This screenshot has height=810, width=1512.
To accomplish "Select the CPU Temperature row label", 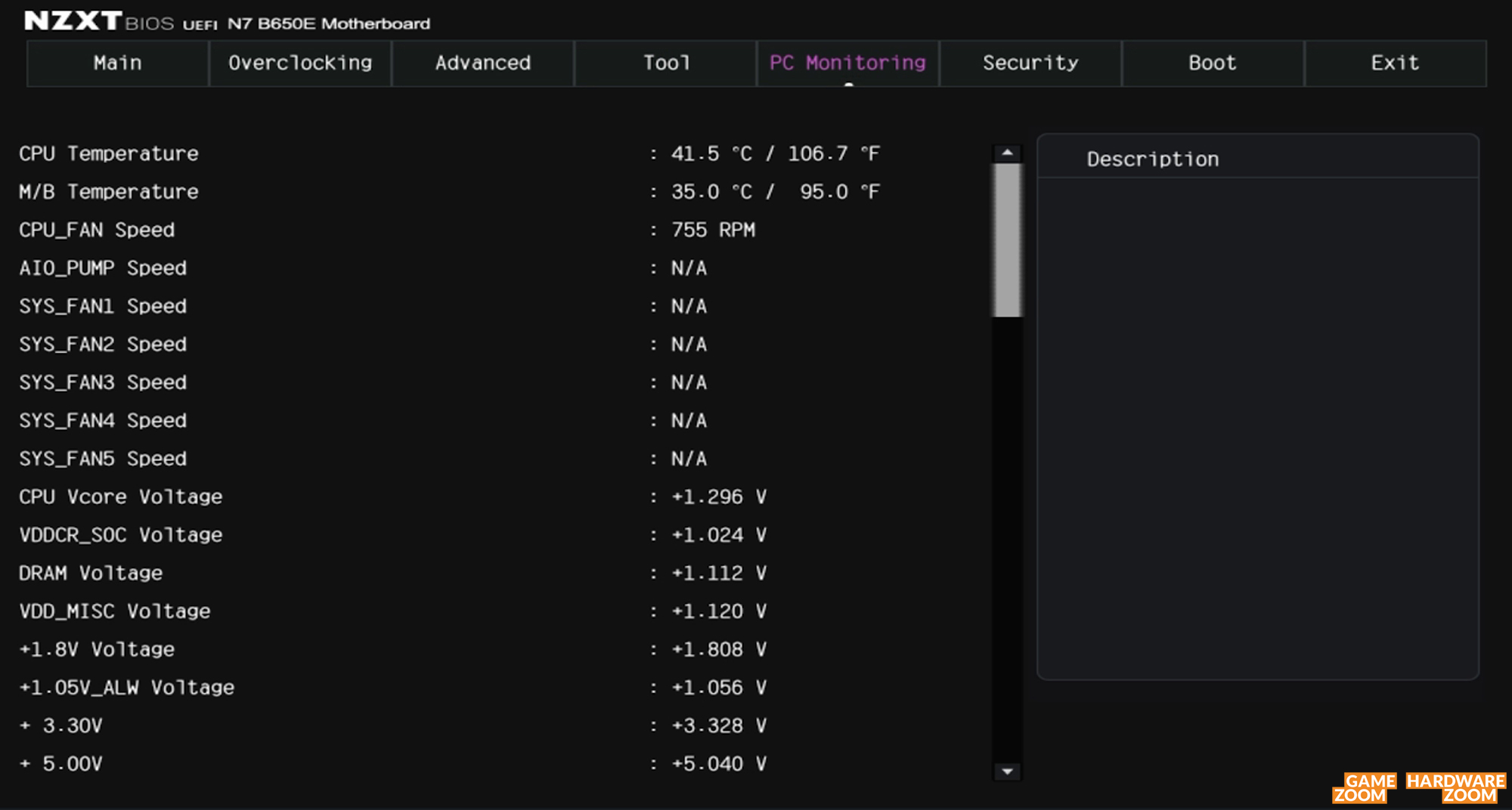I will pyautogui.click(x=109, y=154).
